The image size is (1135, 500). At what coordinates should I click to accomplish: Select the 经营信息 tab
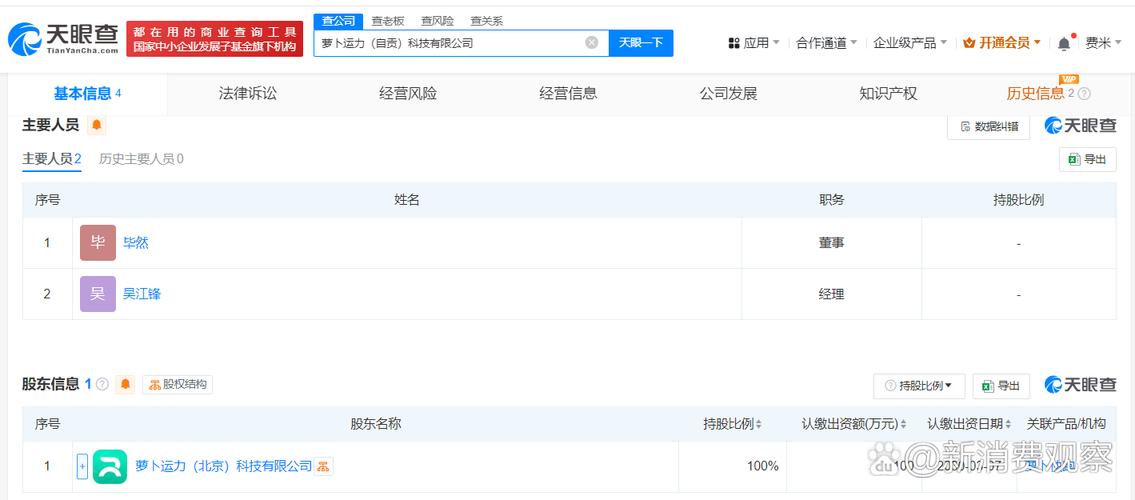(x=568, y=93)
